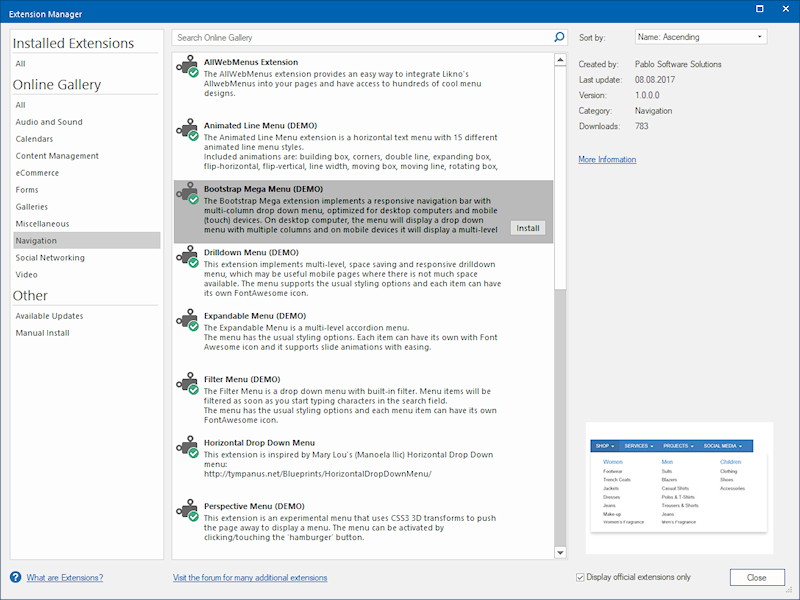Select the Social Networking category

point(51,257)
